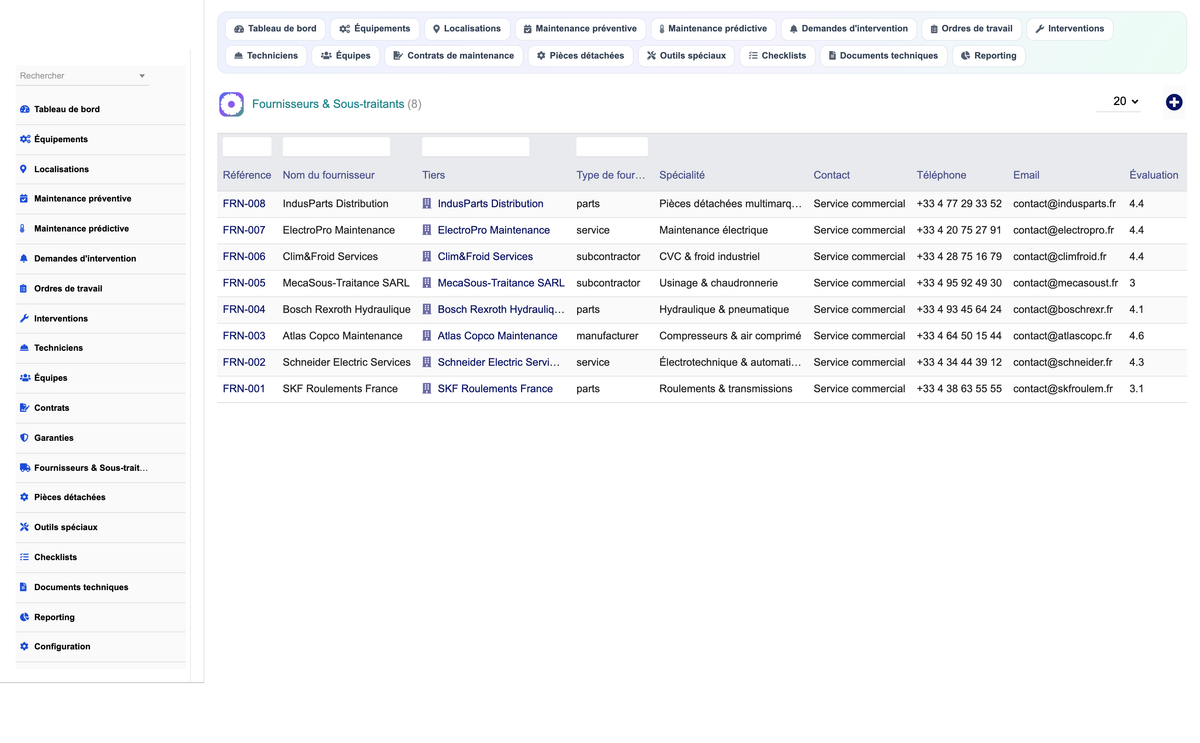Click the building icon beside ElectroPro Maintenance tiers

click(x=427, y=230)
